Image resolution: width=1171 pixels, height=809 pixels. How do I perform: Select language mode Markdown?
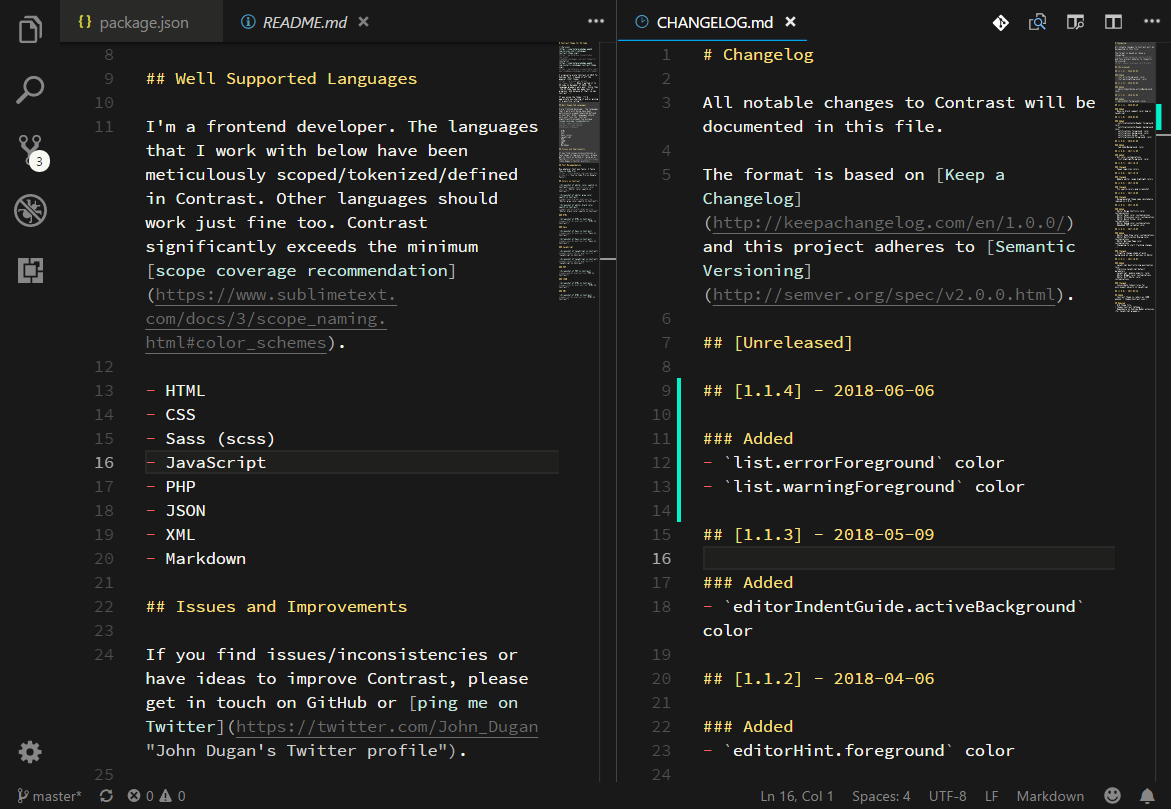pos(1050,796)
